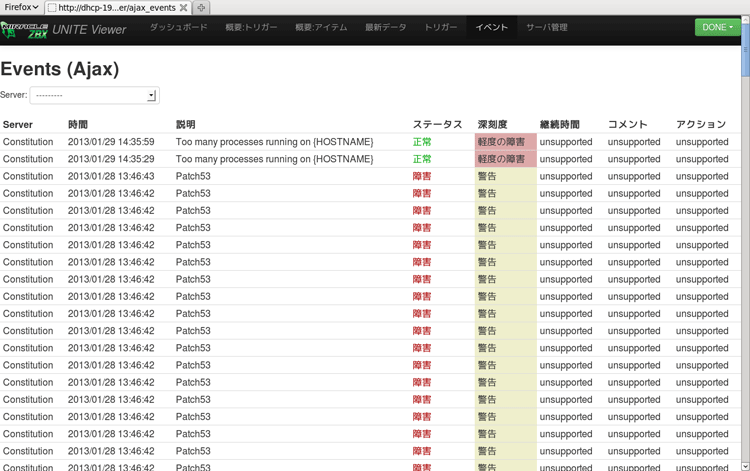Screen dimensions: 750x471
Task: Open the 最新データ nav tab
Action: pyautogui.click(x=386, y=28)
